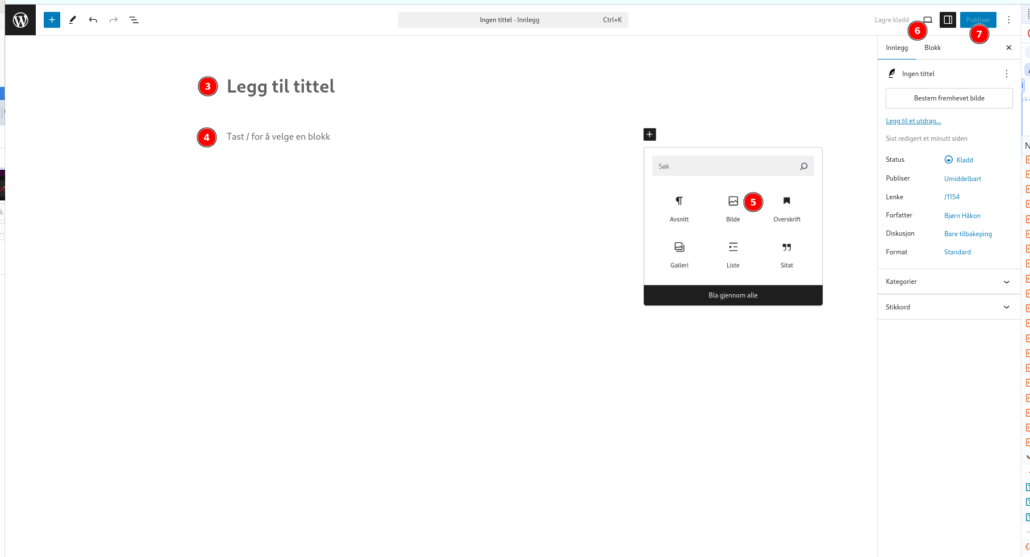
Task: Expand the Stikkord panel
Action: [948, 307]
